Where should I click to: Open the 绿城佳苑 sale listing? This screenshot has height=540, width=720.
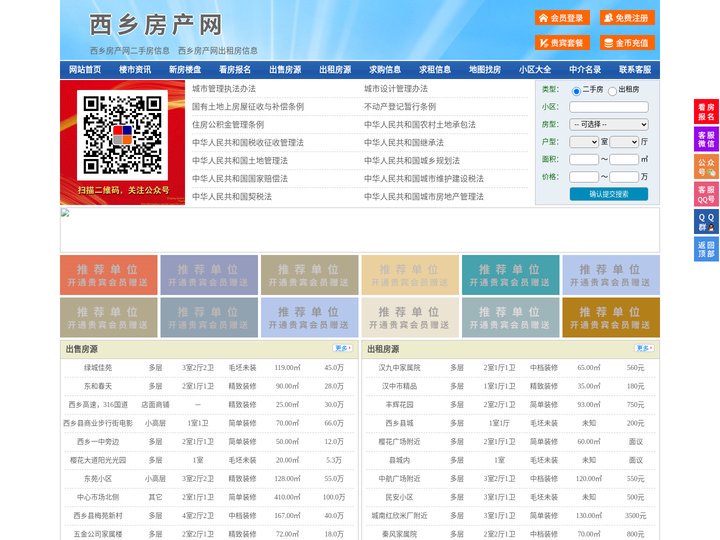(98, 368)
